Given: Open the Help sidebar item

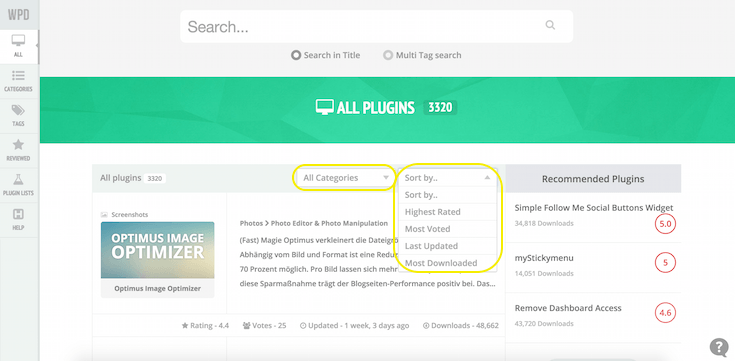Looking at the screenshot, I should pos(19,220).
